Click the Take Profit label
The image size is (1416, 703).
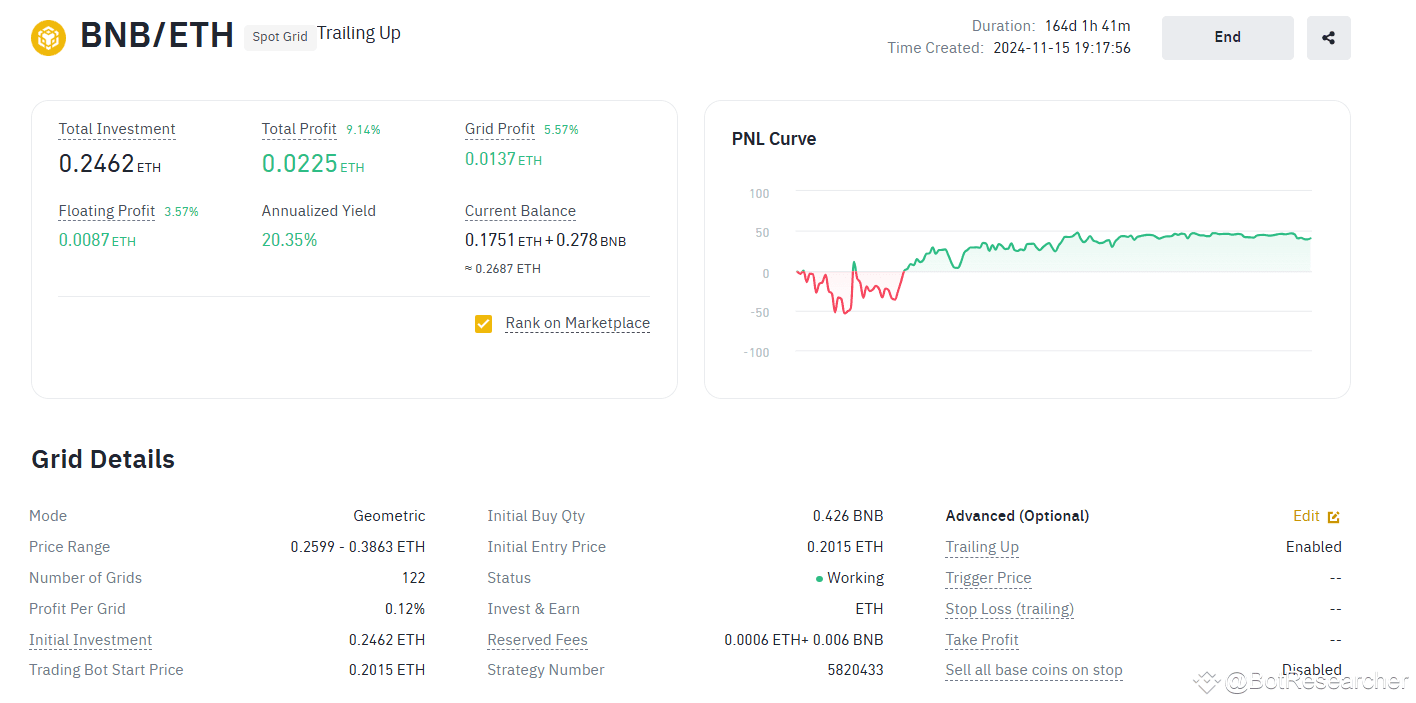pyautogui.click(x=982, y=640)
